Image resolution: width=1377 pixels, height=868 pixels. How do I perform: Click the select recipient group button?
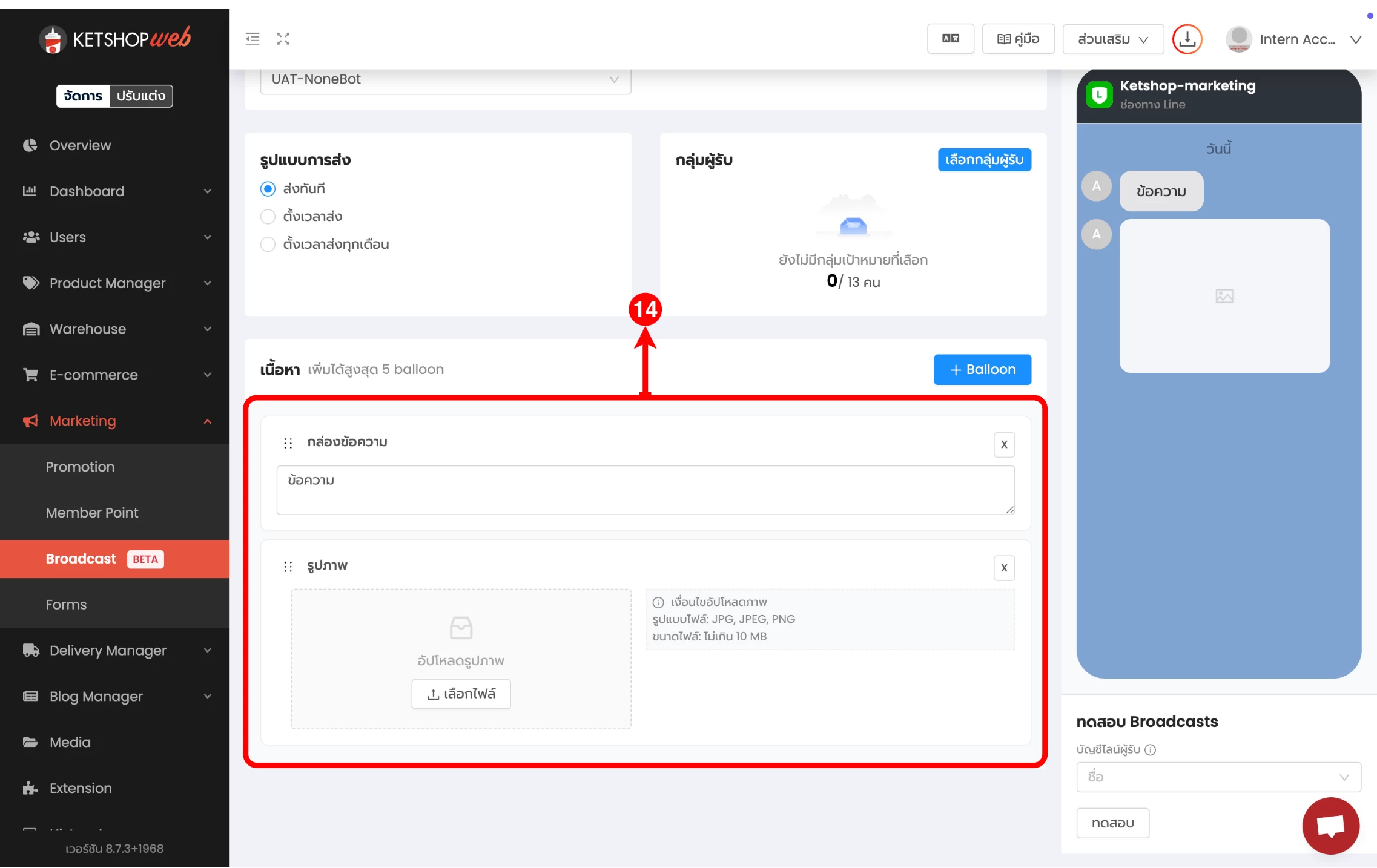984,160
